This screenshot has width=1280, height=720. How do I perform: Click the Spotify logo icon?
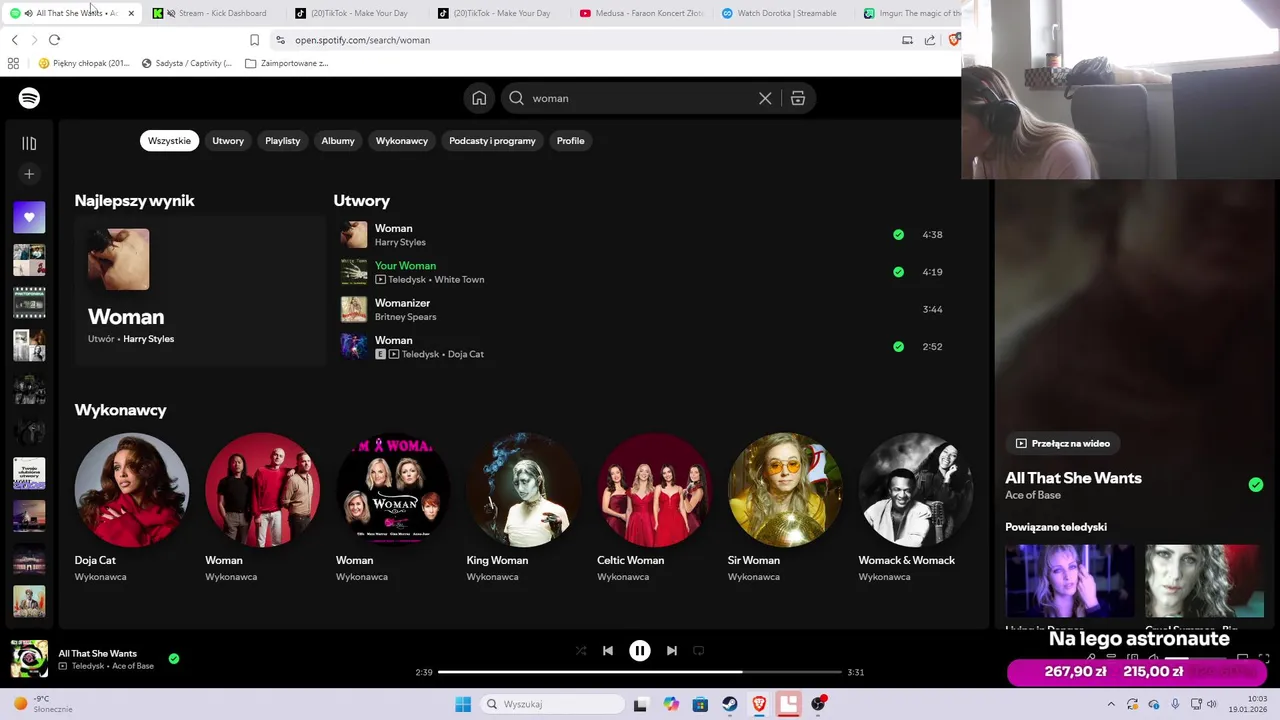(x=29, y=98)
